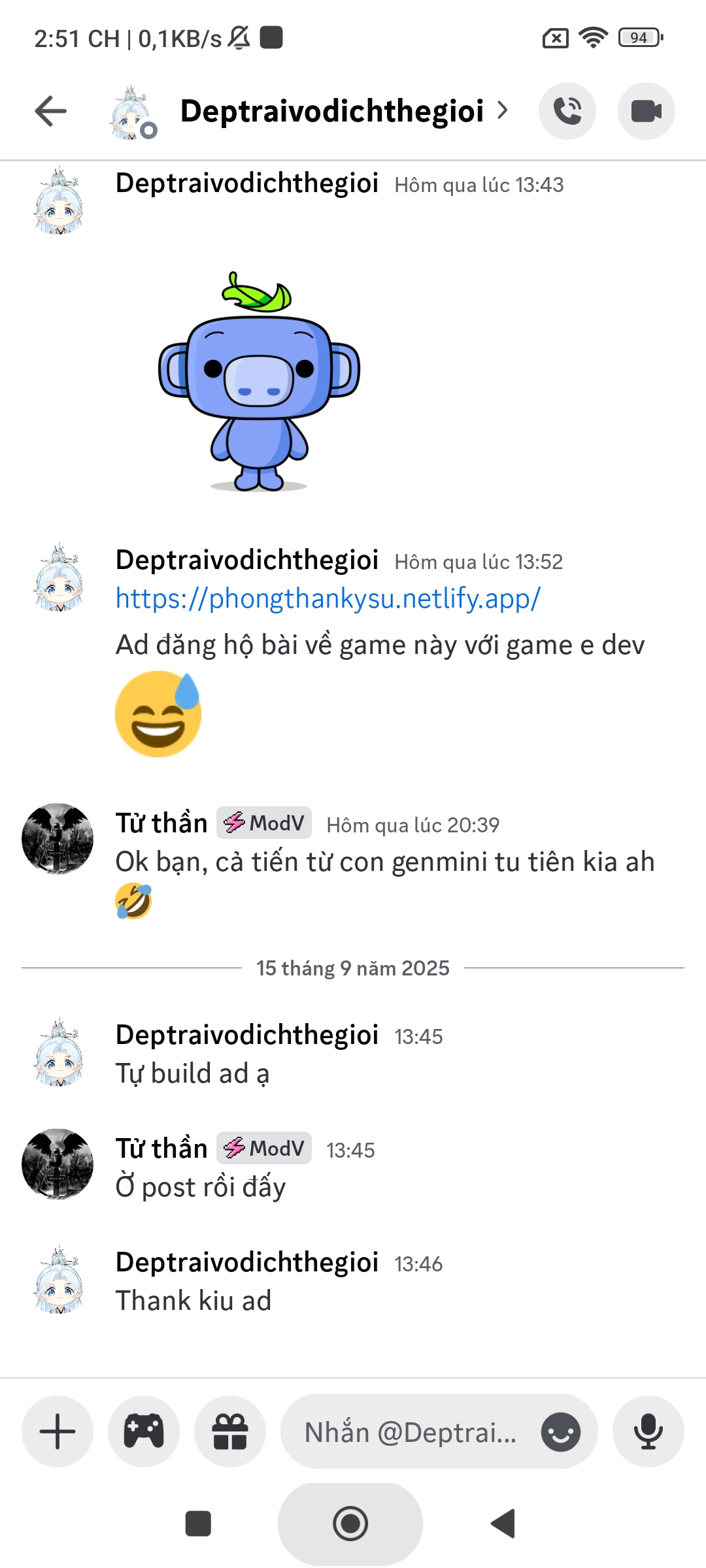Tap the microphone voice message button
This screenshot has height=1568, width=706.
point(648,1431)
